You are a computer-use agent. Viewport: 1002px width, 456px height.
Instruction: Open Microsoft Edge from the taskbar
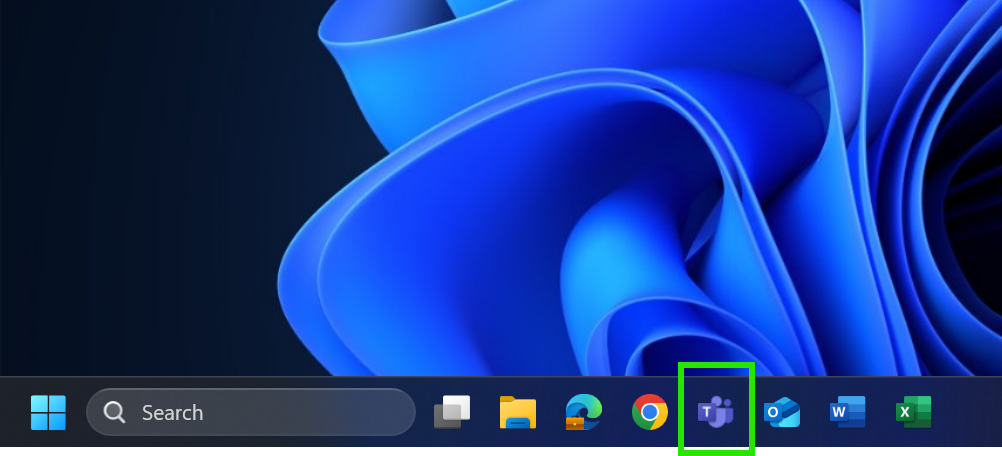583,412
